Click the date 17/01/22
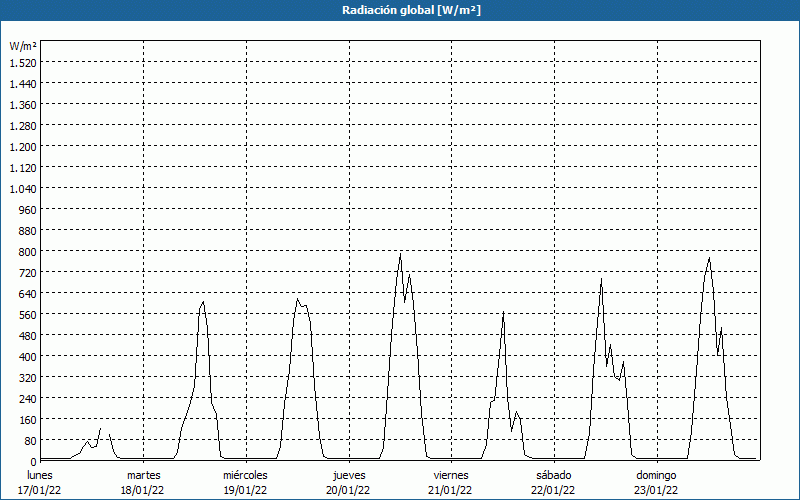 coord(40,490)
